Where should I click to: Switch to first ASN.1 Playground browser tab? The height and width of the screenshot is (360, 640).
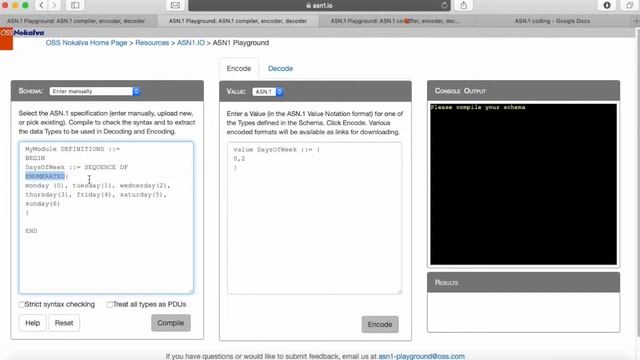click(76, 21)
